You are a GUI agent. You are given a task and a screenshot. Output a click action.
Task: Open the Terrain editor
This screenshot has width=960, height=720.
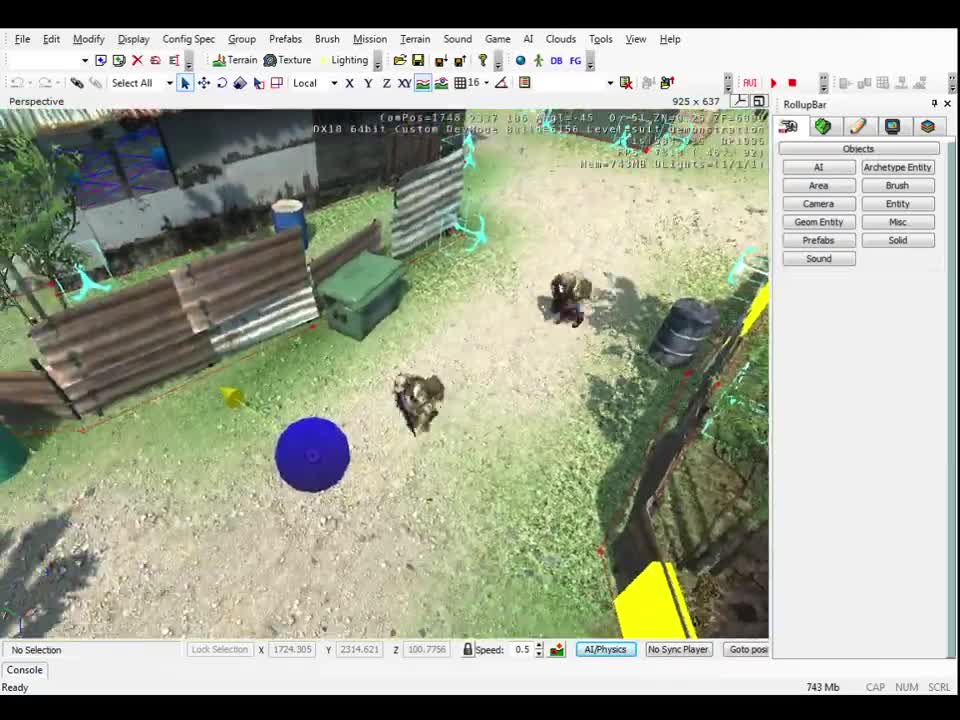pyautogui.click(x=235, y=60)
